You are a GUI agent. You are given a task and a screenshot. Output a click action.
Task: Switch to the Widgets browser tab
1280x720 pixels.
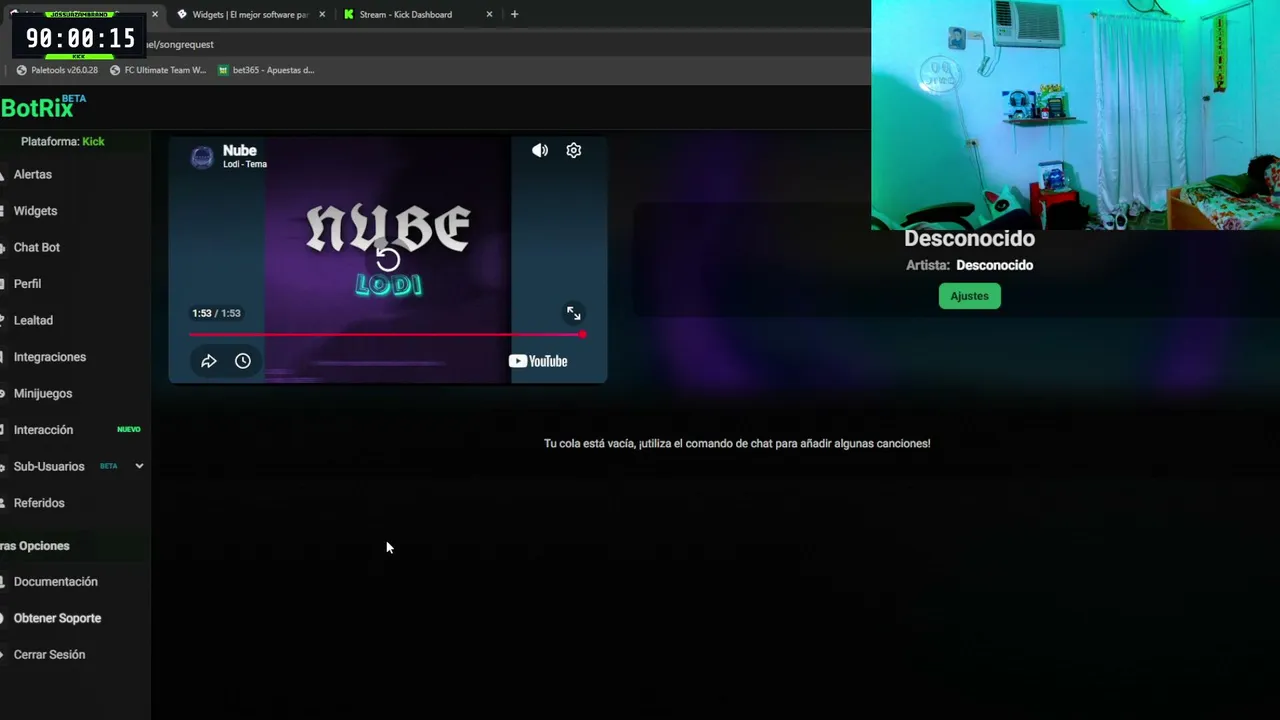(x=250, y=14)
